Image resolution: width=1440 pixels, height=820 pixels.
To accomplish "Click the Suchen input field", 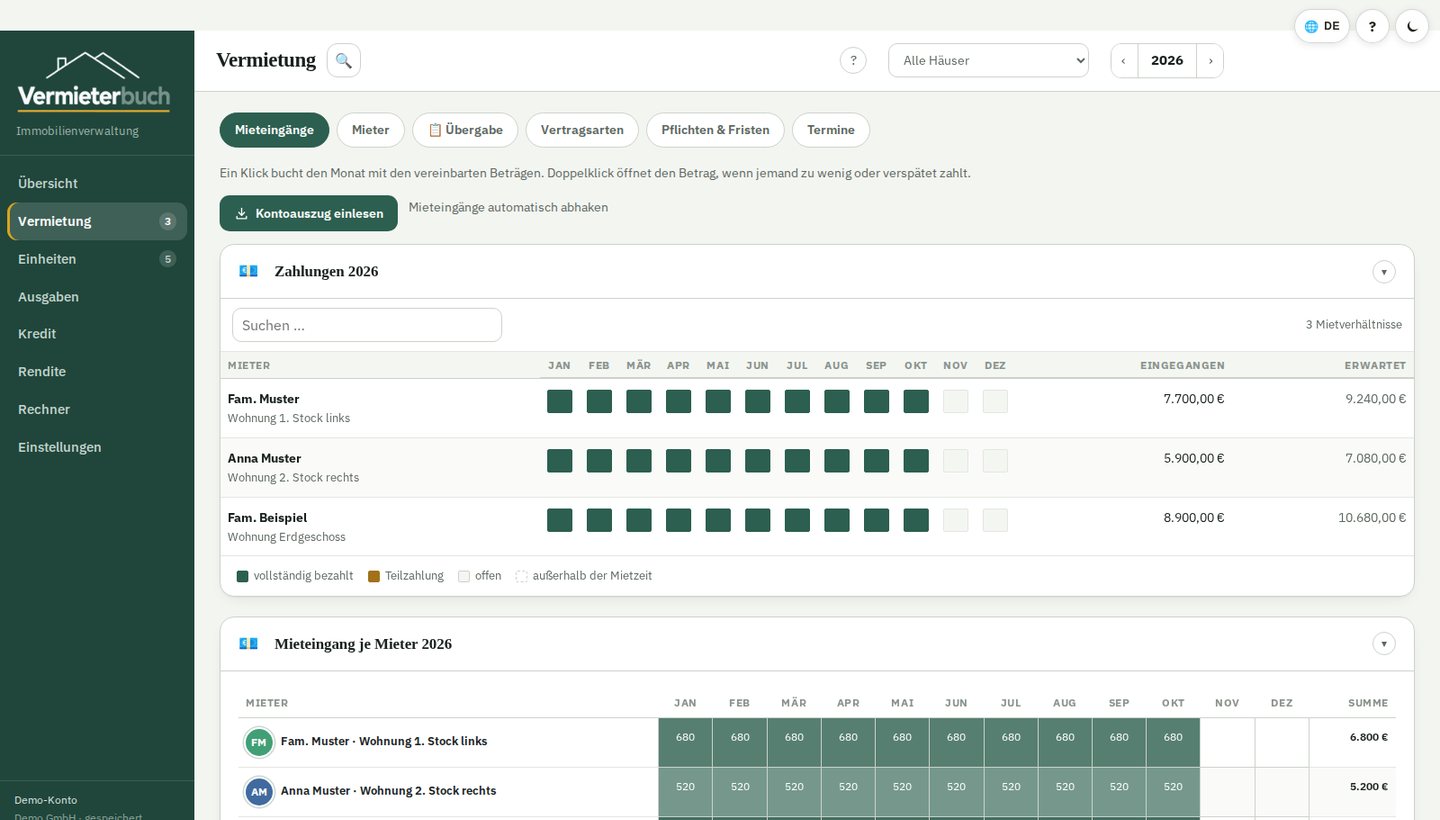I will [x=367, y=325].
